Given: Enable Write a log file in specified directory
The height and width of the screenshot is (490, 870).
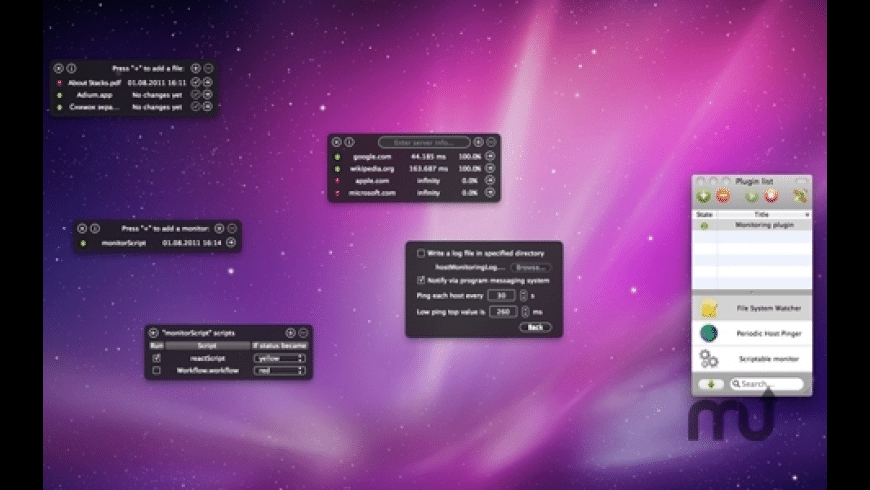Looking at the screenshot, I should pos(421,253).
